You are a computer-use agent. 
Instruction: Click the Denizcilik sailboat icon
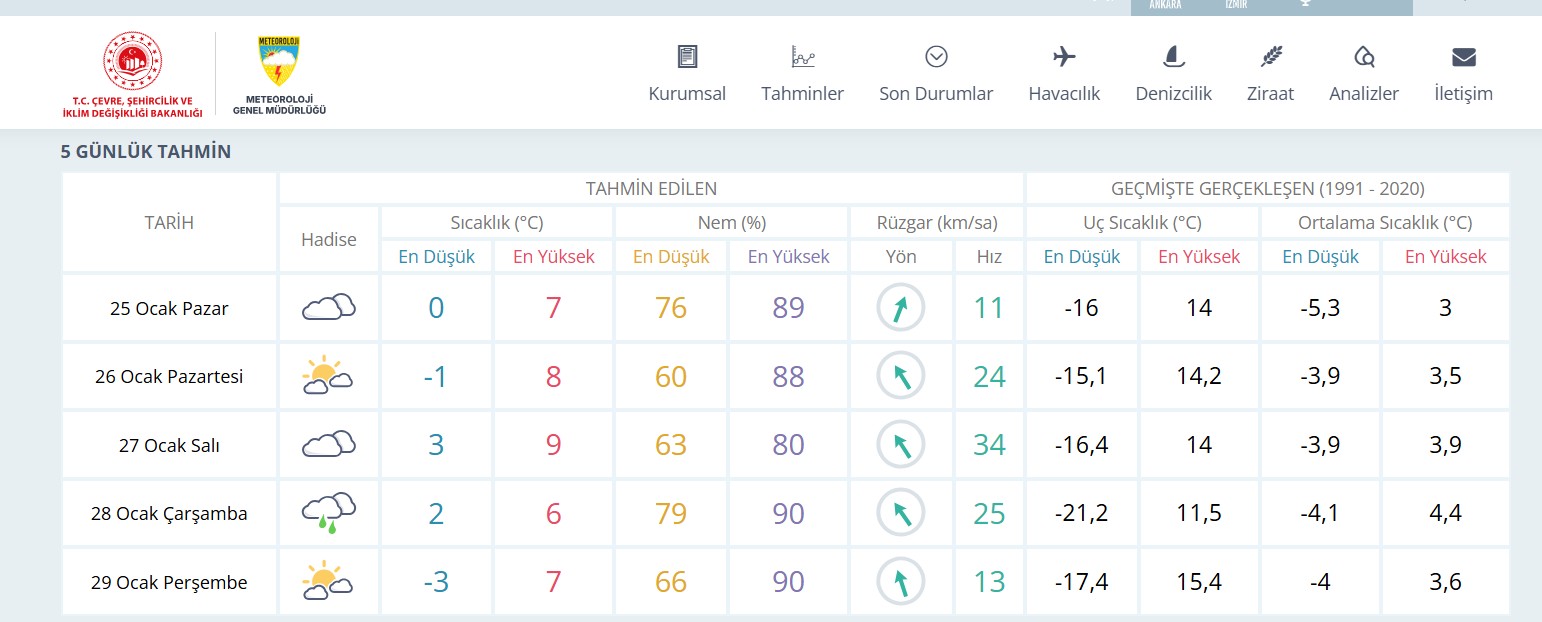click(1173, 57)
